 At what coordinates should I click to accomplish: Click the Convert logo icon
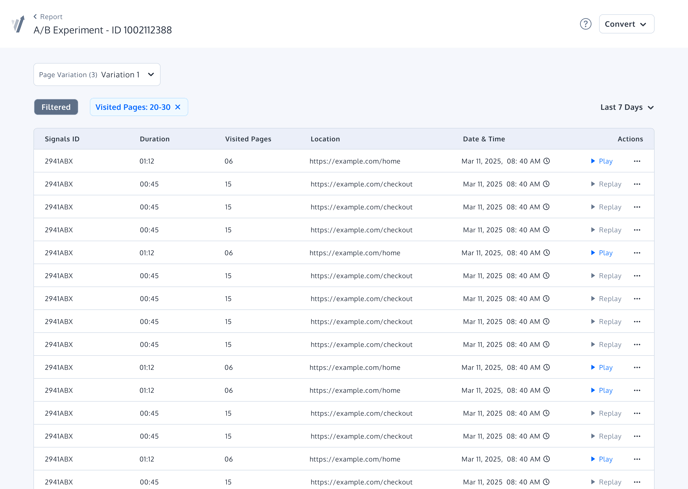tap(18, 24)
